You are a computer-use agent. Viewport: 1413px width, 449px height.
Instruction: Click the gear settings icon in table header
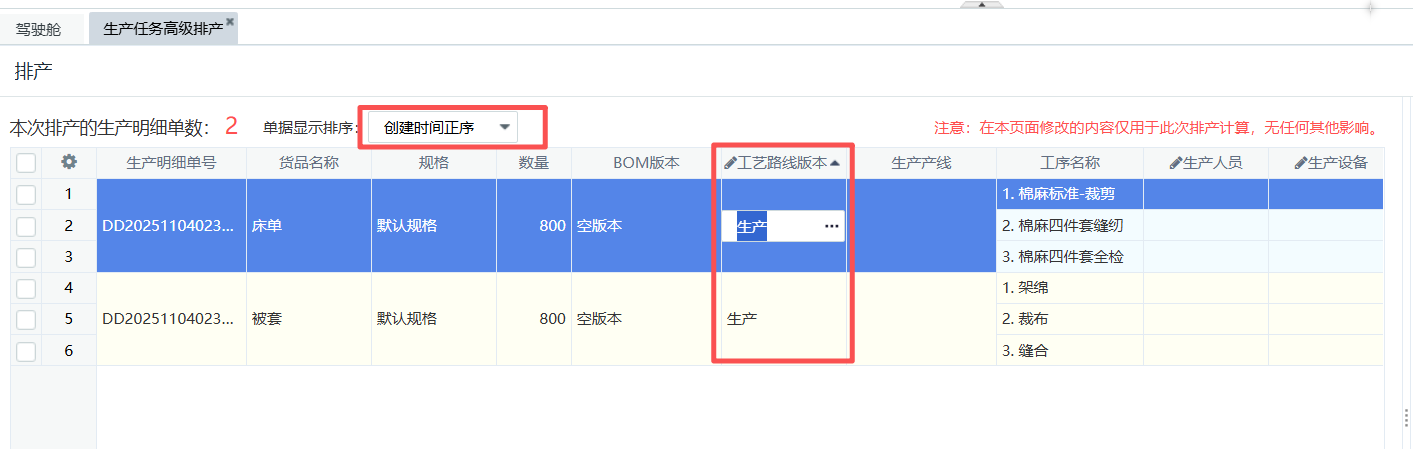coord(69,162)
